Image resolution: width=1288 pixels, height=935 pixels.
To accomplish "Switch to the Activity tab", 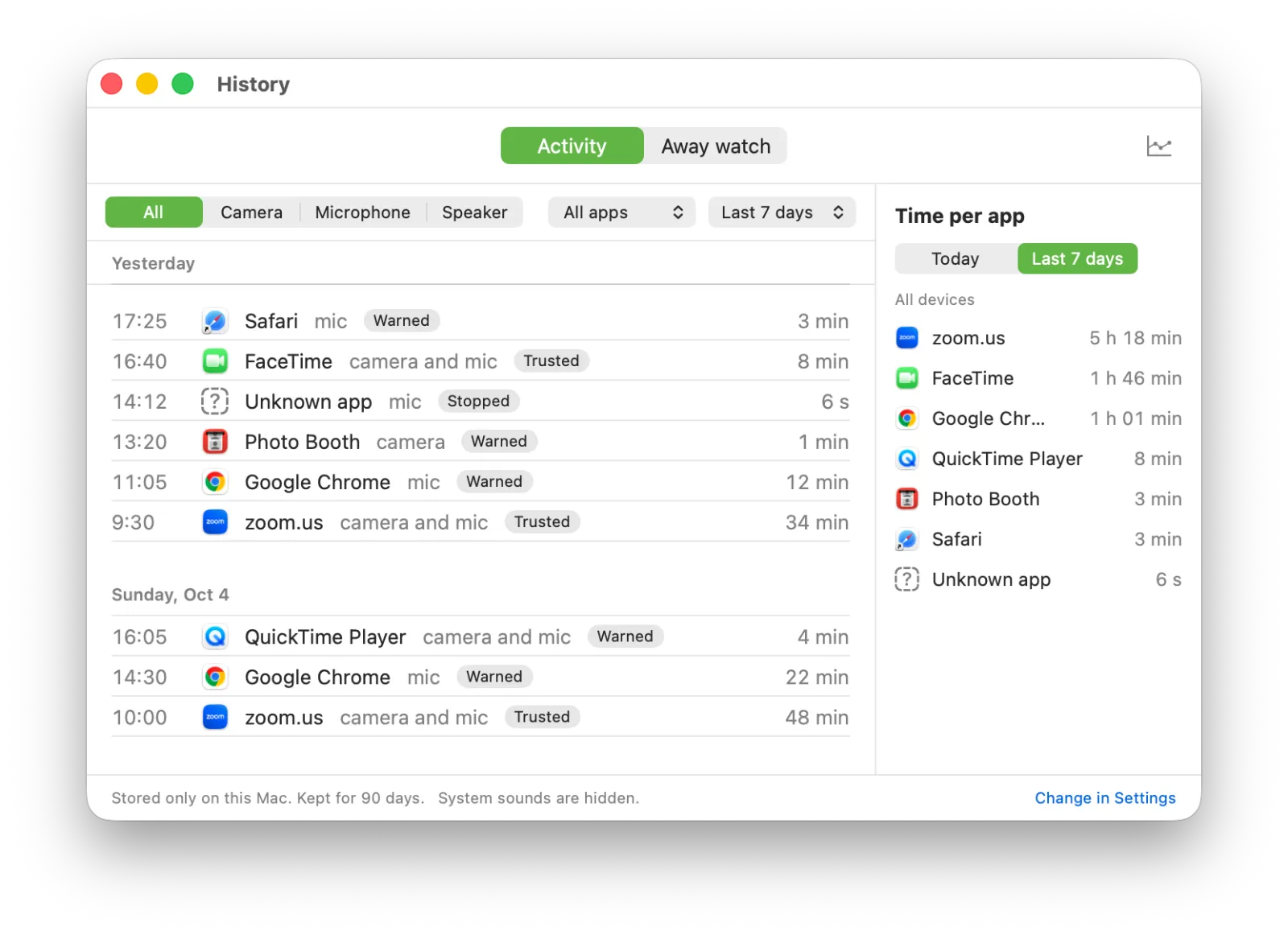I will [x=572, y=146].
